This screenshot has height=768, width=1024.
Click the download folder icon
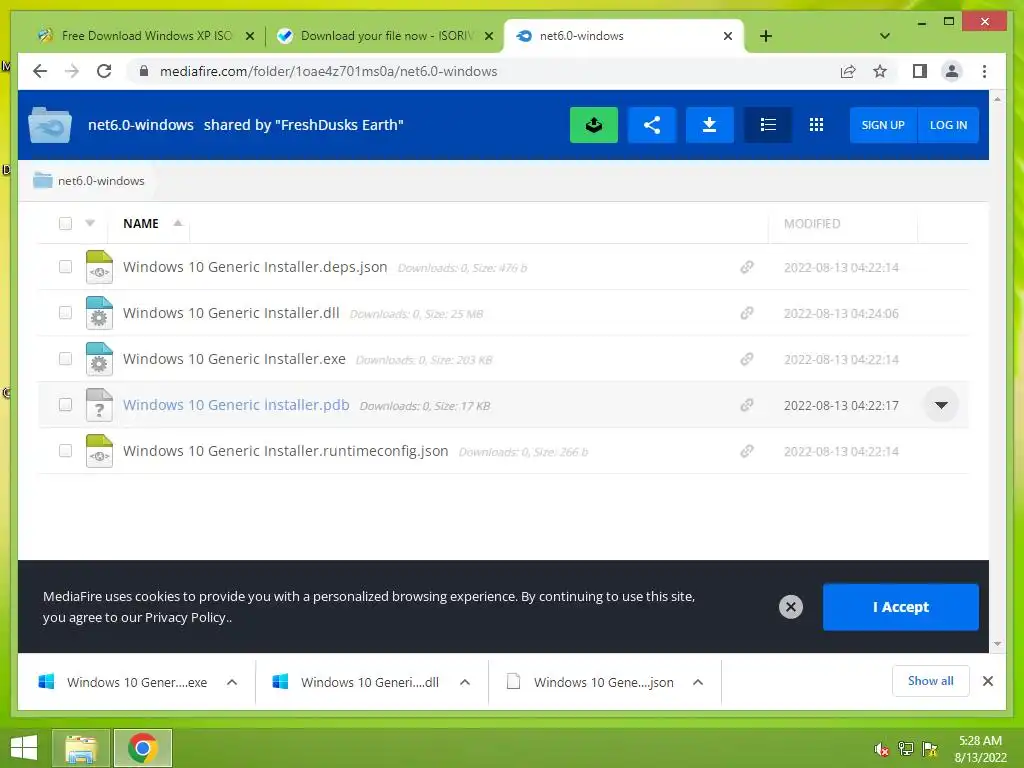click(709, 125)
